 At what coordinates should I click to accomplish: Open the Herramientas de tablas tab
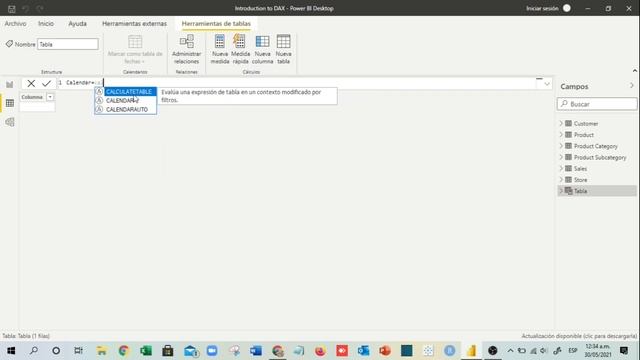(216, 24)
